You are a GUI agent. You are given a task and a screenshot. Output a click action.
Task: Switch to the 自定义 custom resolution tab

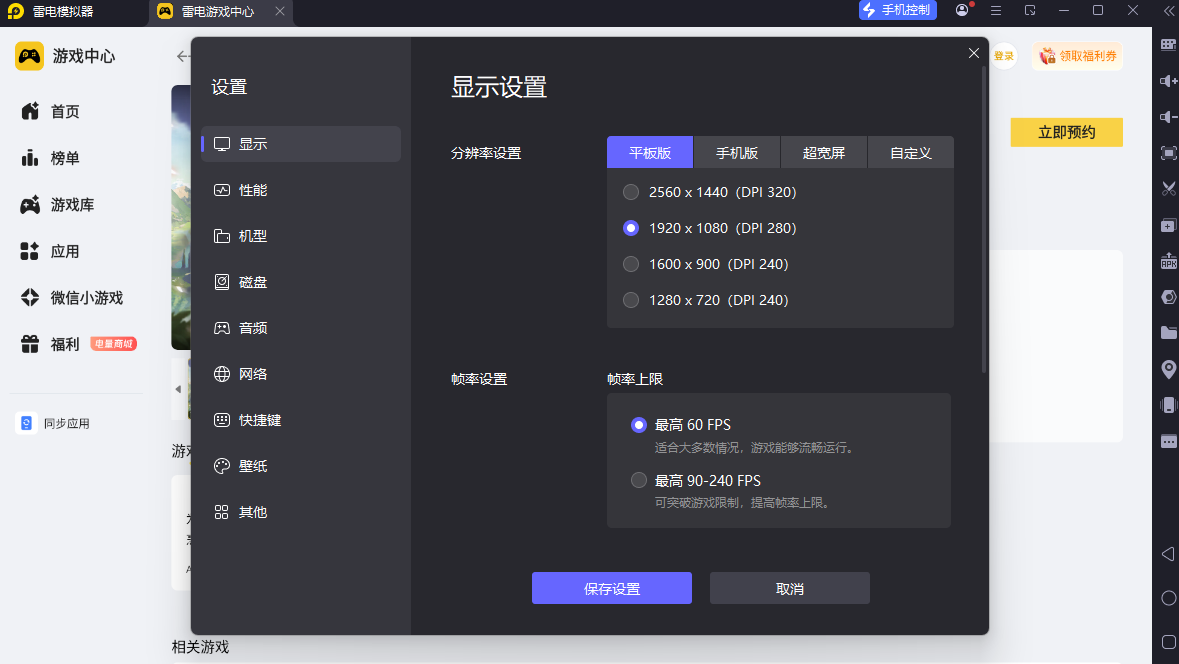(911, 153)
